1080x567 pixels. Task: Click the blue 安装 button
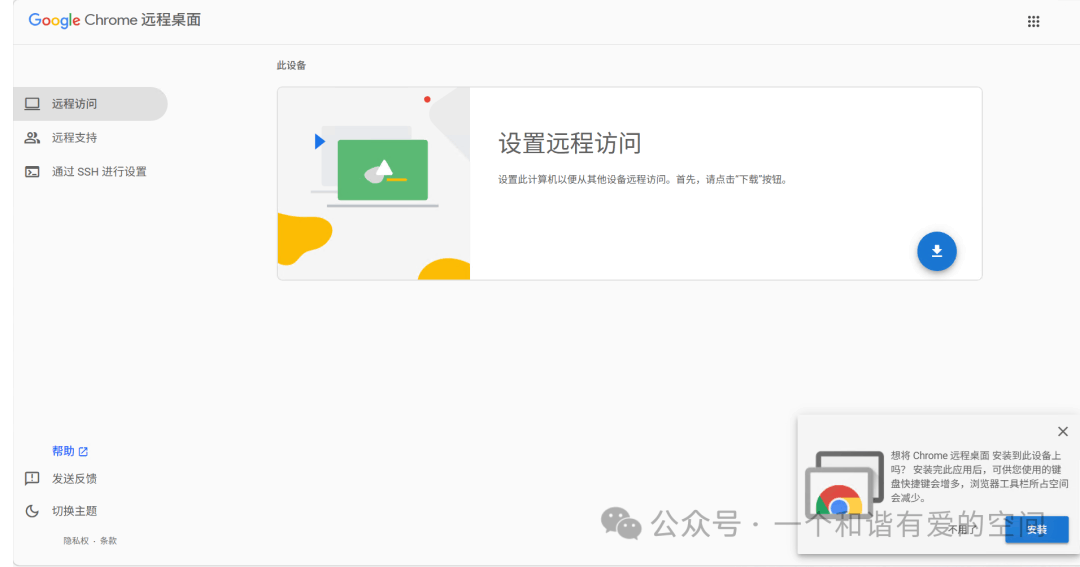pos(1037,529)
